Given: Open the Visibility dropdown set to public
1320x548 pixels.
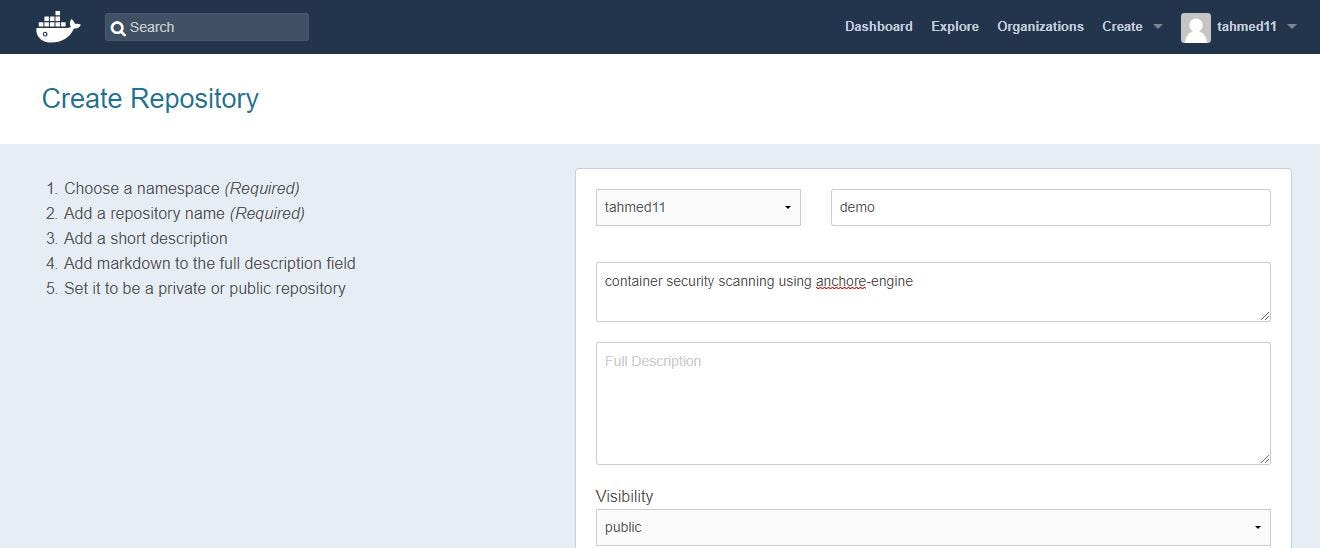Looking at the screenshot, I should [x=933, y=527].
